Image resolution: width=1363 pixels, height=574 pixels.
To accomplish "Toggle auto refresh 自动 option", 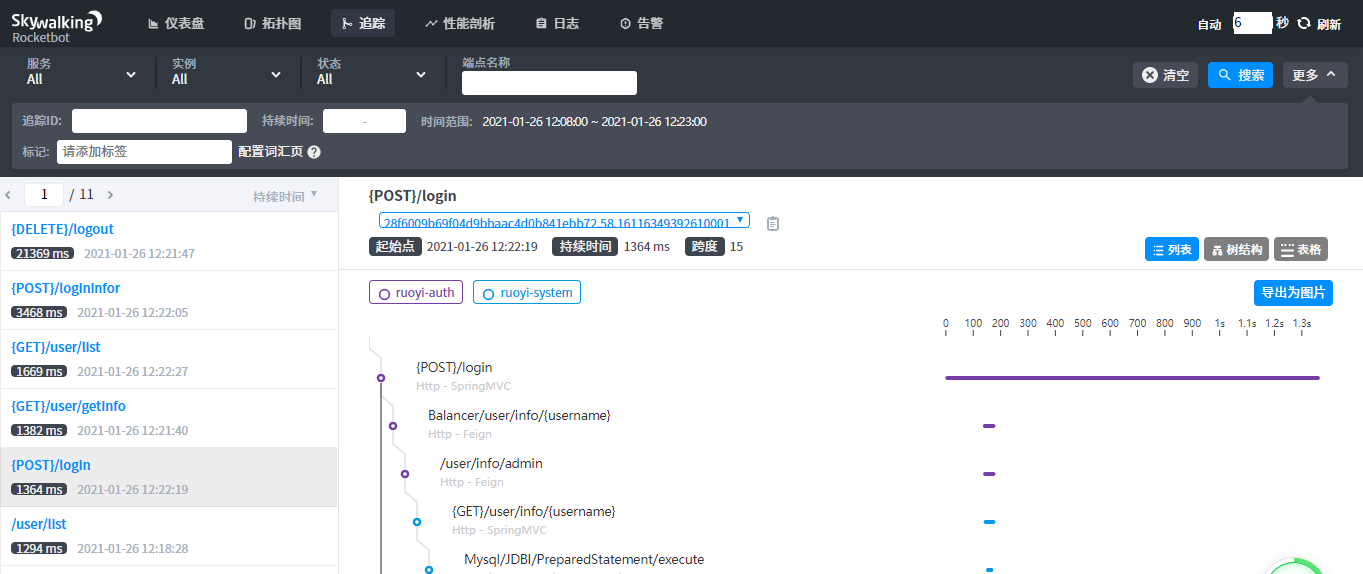I will coord(1209,24).
